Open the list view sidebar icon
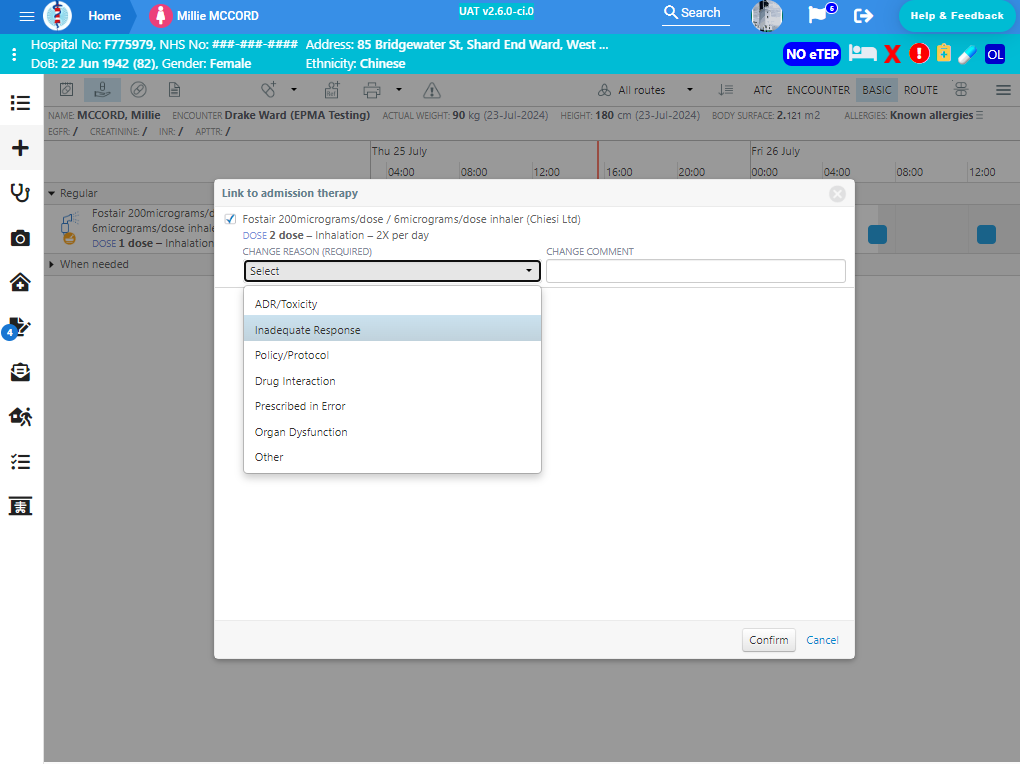The height and width of the screenshot is (764, 1020). (20, 103)
